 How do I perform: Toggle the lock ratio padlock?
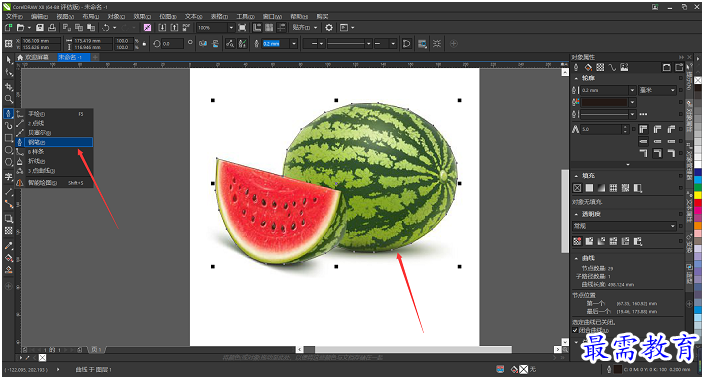(x=144, y=44)
